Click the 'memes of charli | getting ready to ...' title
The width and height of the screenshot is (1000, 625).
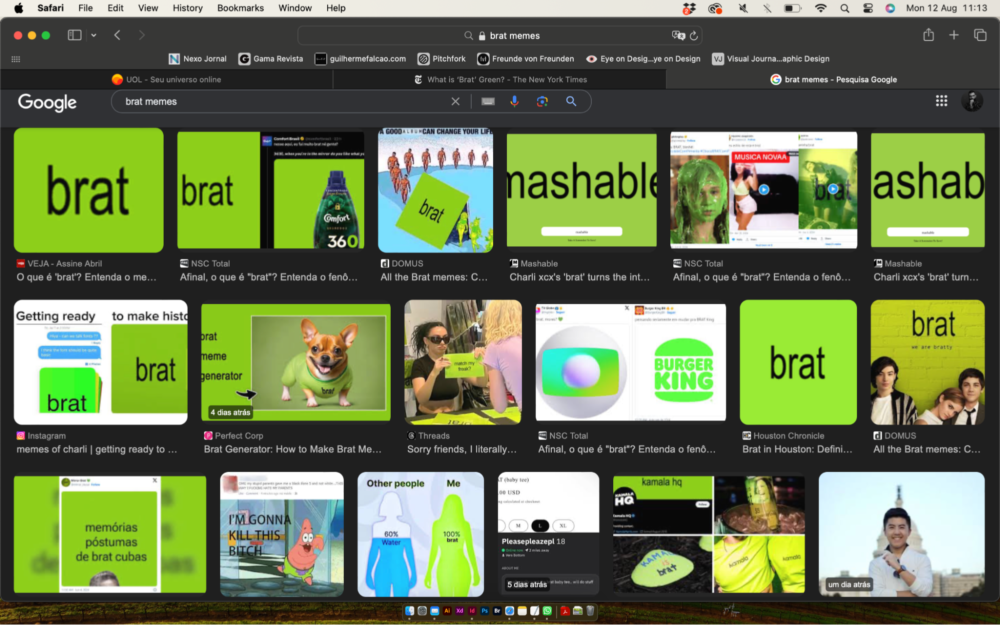[97, 450]
